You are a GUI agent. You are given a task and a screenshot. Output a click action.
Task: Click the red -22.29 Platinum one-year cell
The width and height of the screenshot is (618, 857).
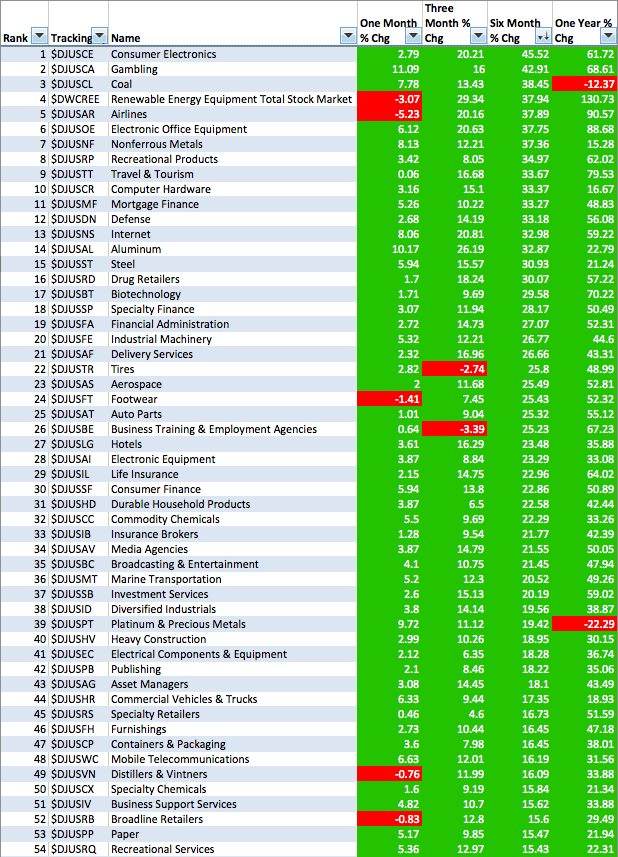tap(585, 624)
